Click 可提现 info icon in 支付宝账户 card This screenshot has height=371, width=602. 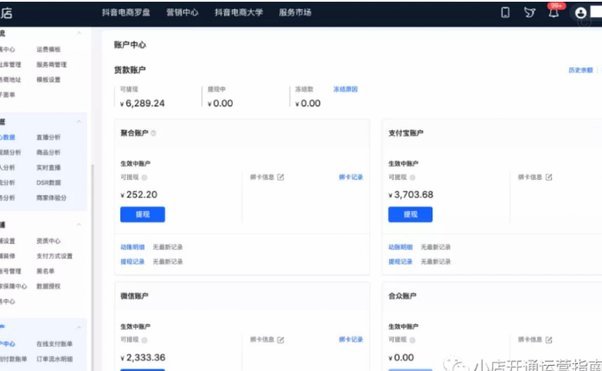click(x=412, y=177)
